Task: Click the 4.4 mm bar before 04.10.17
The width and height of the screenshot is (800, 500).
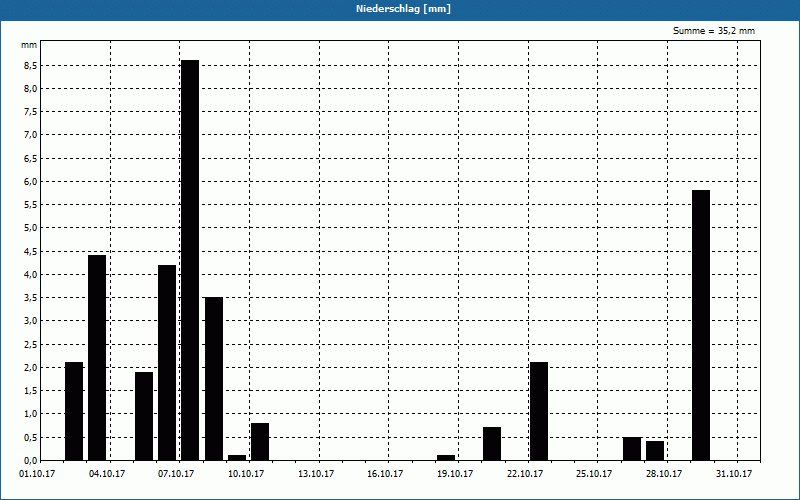Action: click(97, 358)
